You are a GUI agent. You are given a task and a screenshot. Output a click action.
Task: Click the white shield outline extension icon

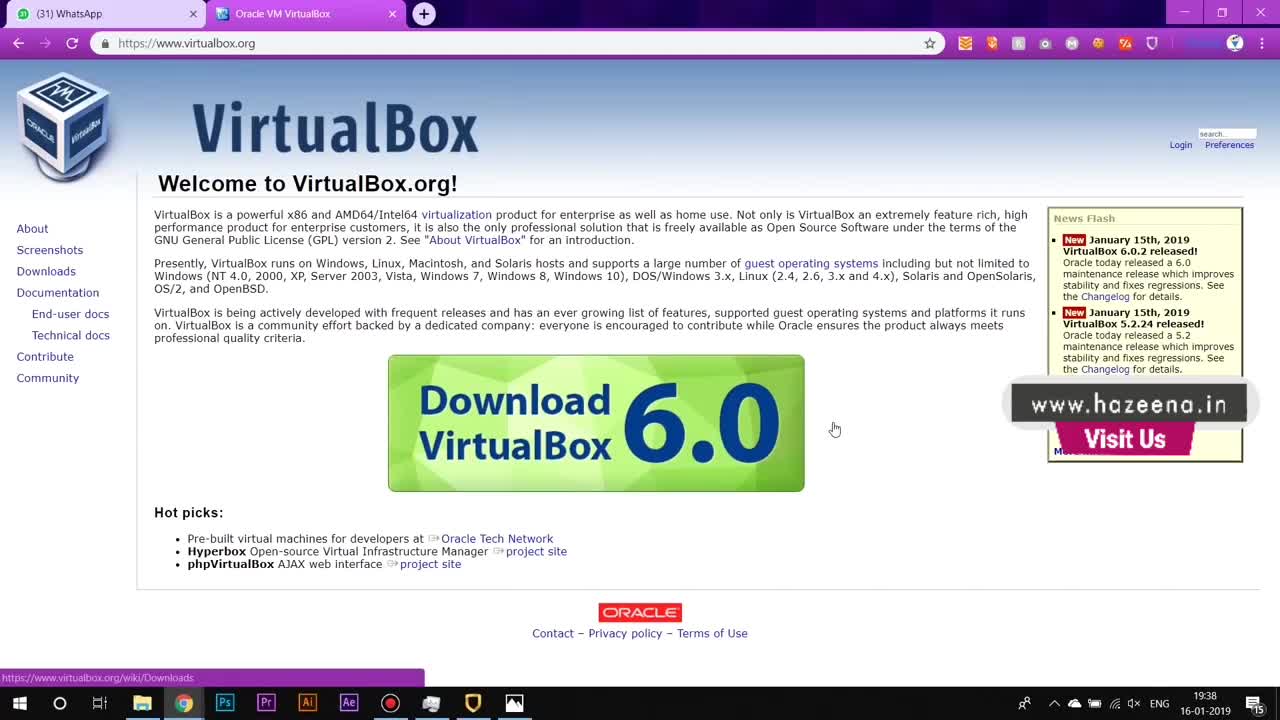(1152, 43)
